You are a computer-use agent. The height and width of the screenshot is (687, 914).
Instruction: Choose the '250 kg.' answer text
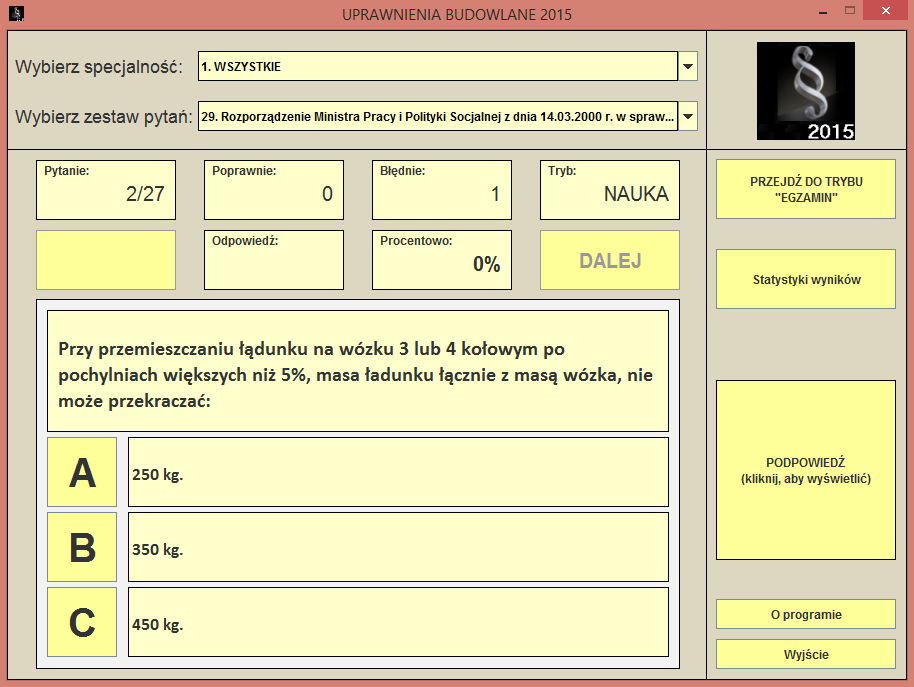click(398, 472)
